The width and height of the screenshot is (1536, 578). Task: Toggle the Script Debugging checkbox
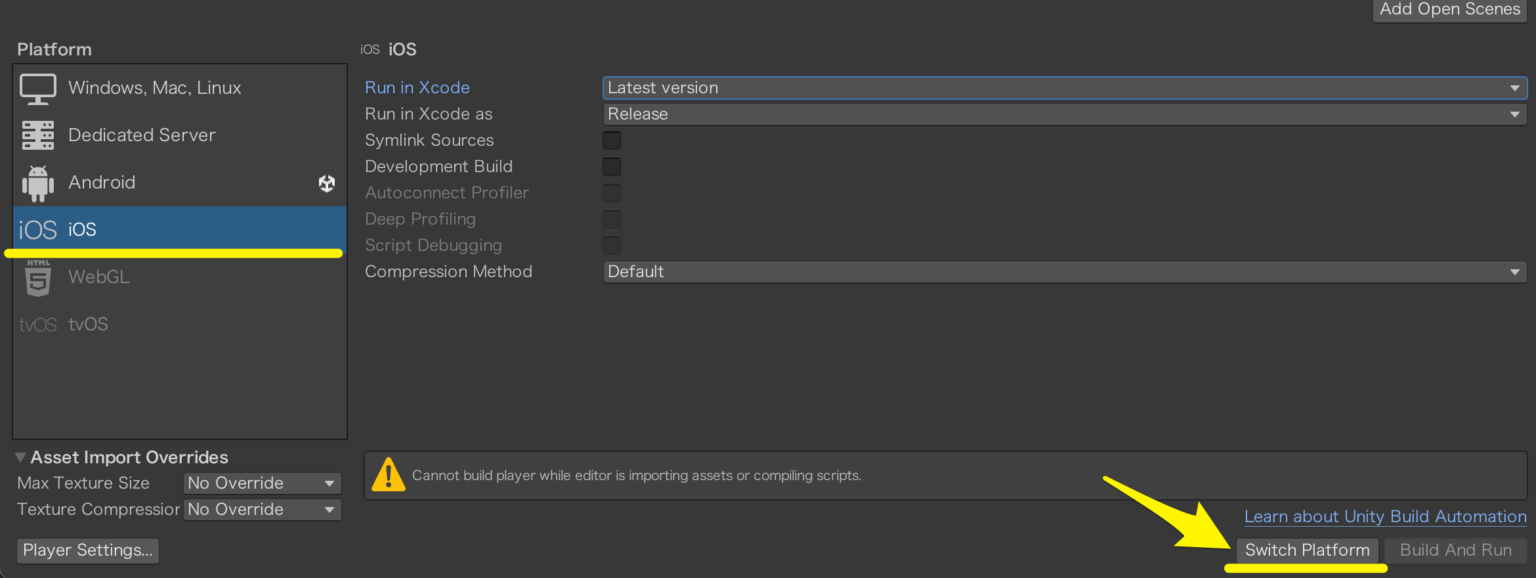(611, 245)
